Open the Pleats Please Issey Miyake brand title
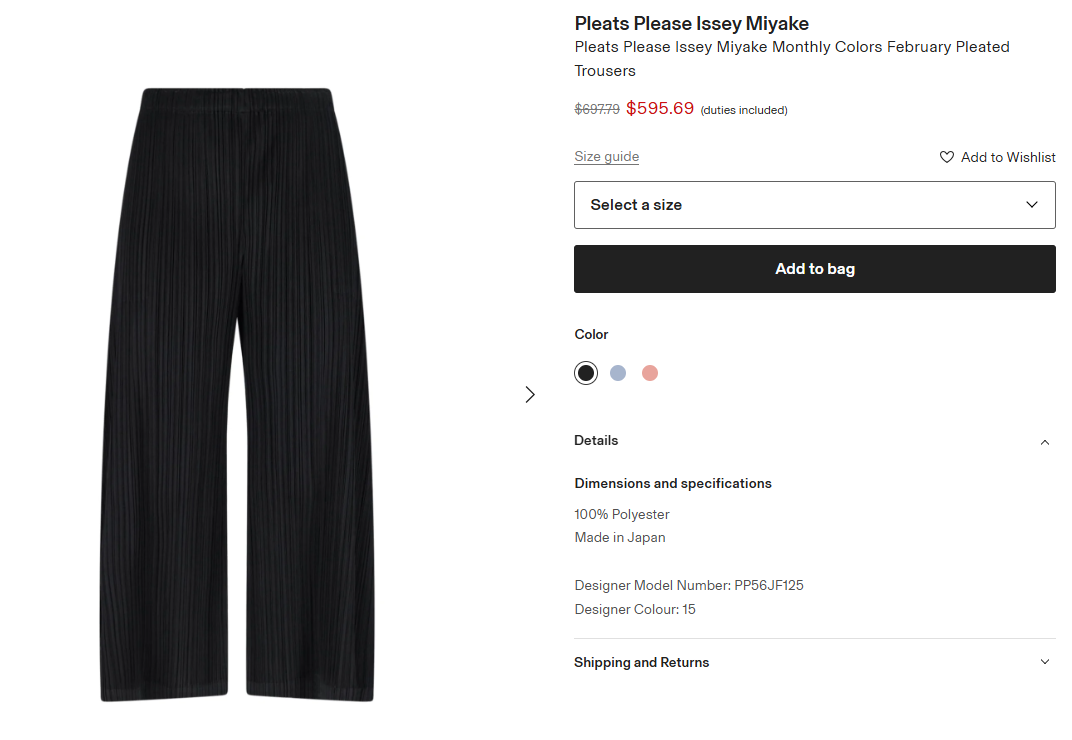 (691, 23)
